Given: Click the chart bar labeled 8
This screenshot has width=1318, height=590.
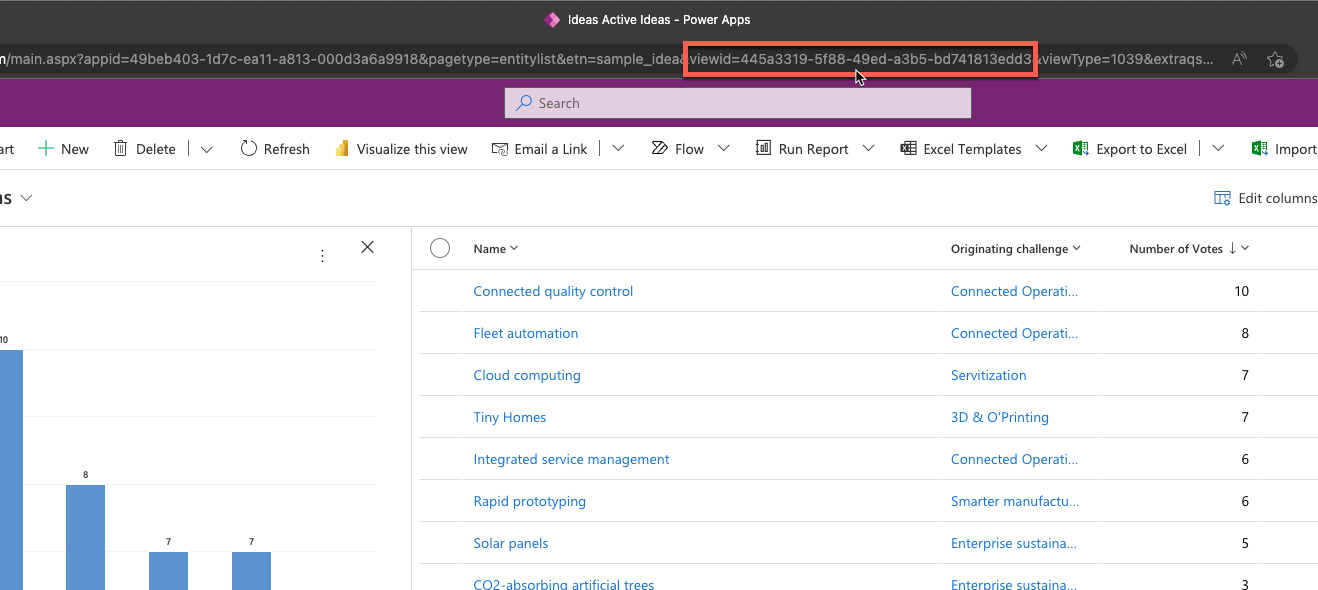Looking at the screenshot, I should 85,537.
